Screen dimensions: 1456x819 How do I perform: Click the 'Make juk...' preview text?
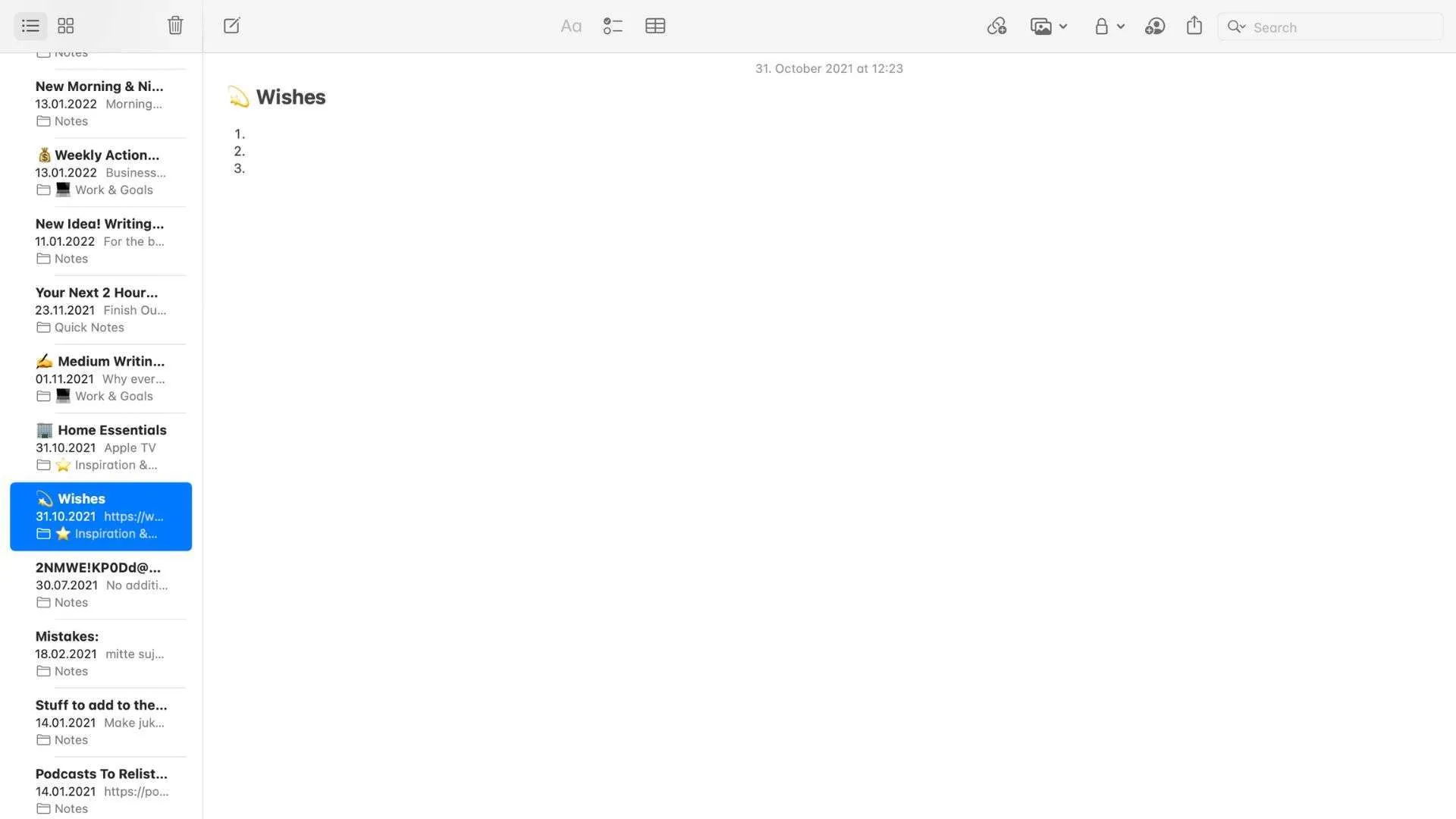134,723
